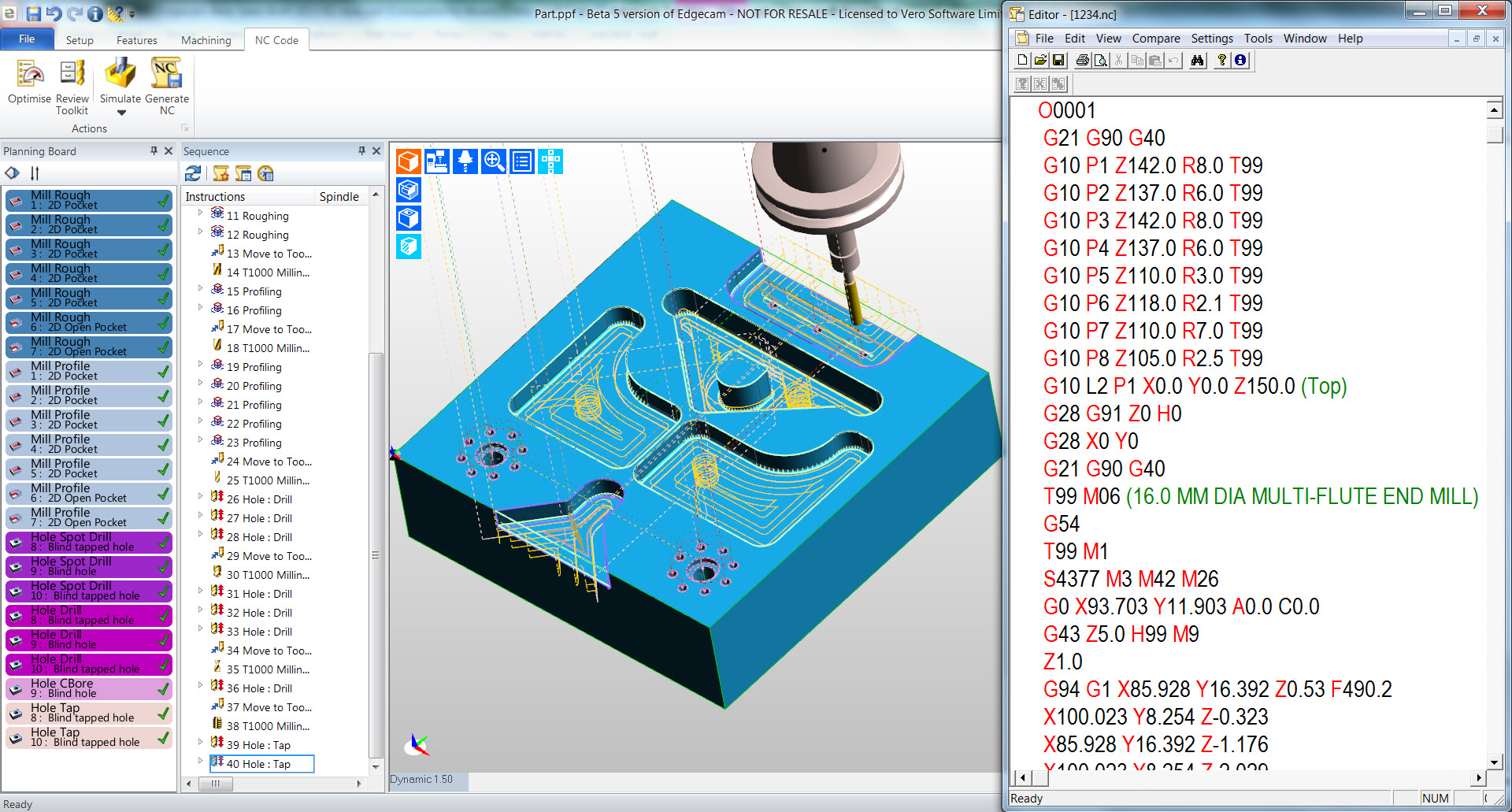Screen dimensions: 1512x812
Task: Toggle checkmark on Hole CBore 9: Blind hole
Action: click(163, 689)
